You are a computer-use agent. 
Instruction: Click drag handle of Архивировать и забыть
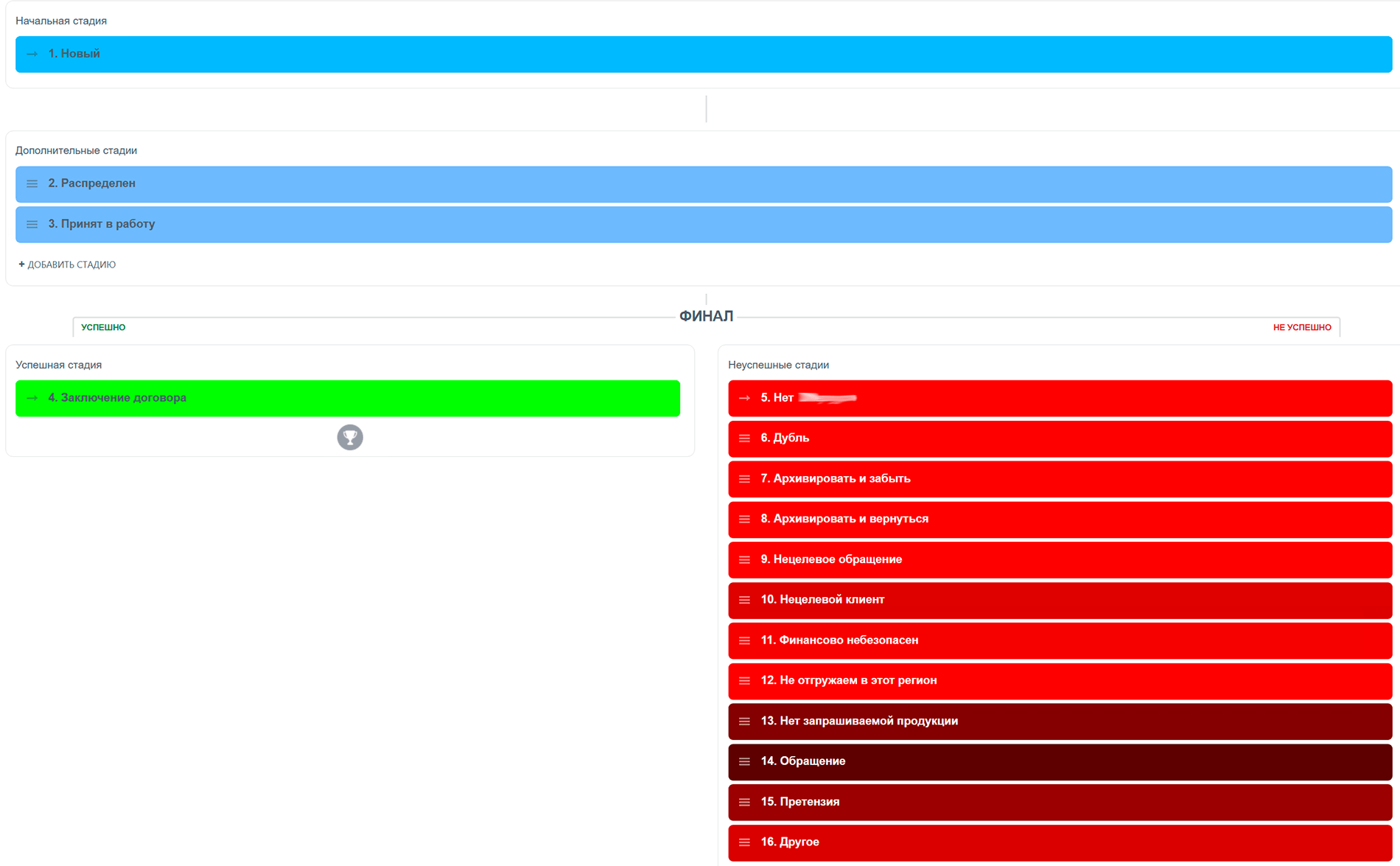tap(744, 479)
